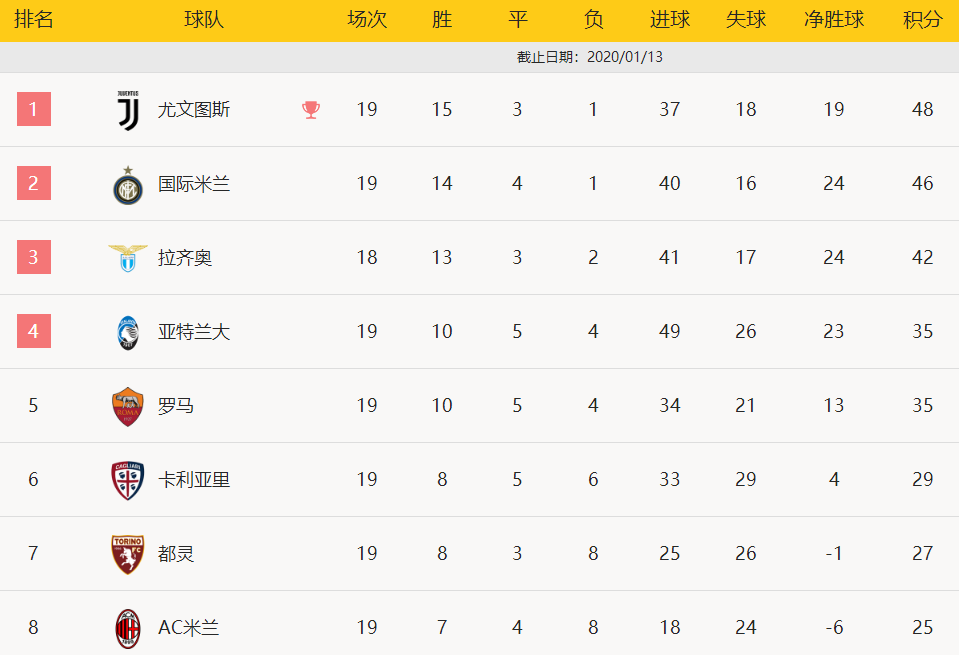Click the red rank 4 badge
The width and height of the screenshot is (959, 655).
(34, 331)
